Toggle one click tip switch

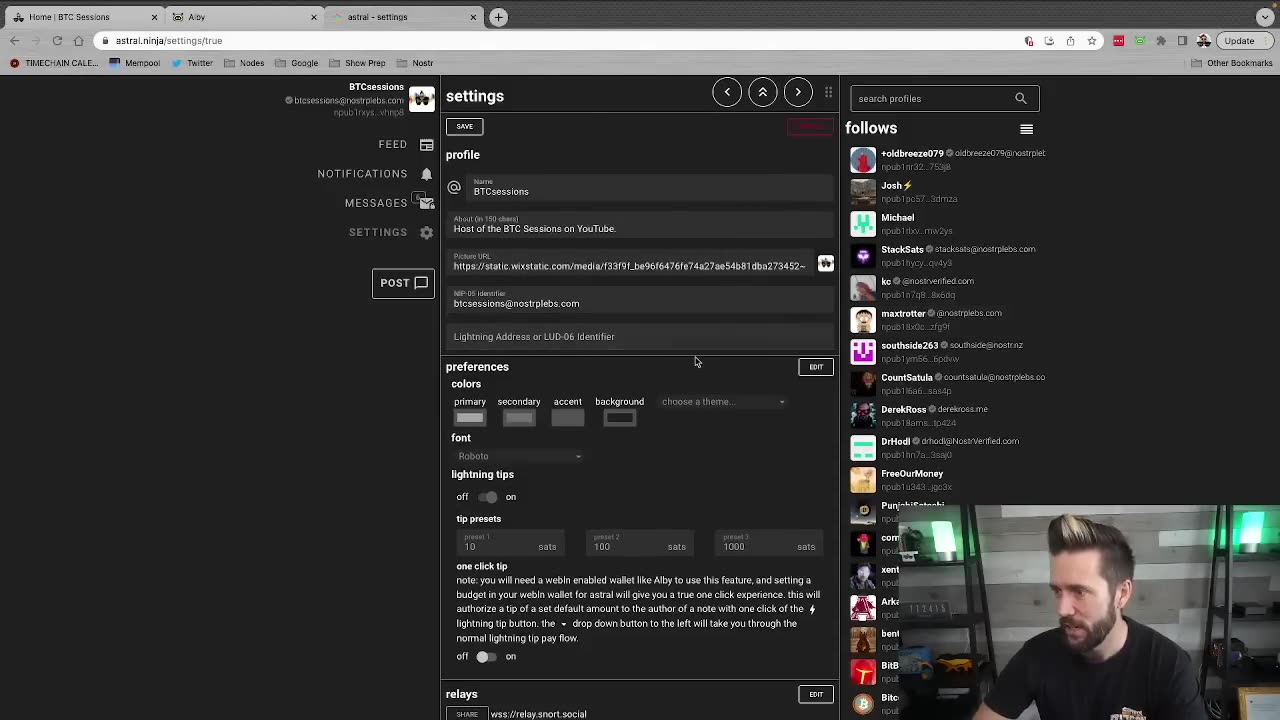pos(485,657)
